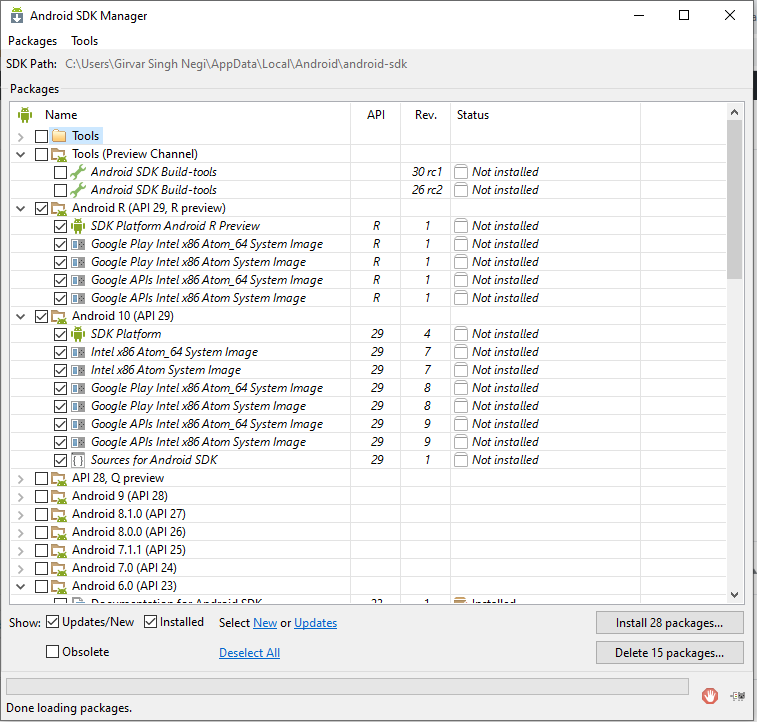The height and width of the screenshot is (722, 757).
Task: Click the Android robot icon in Name header
Action: tap(25, 115)
